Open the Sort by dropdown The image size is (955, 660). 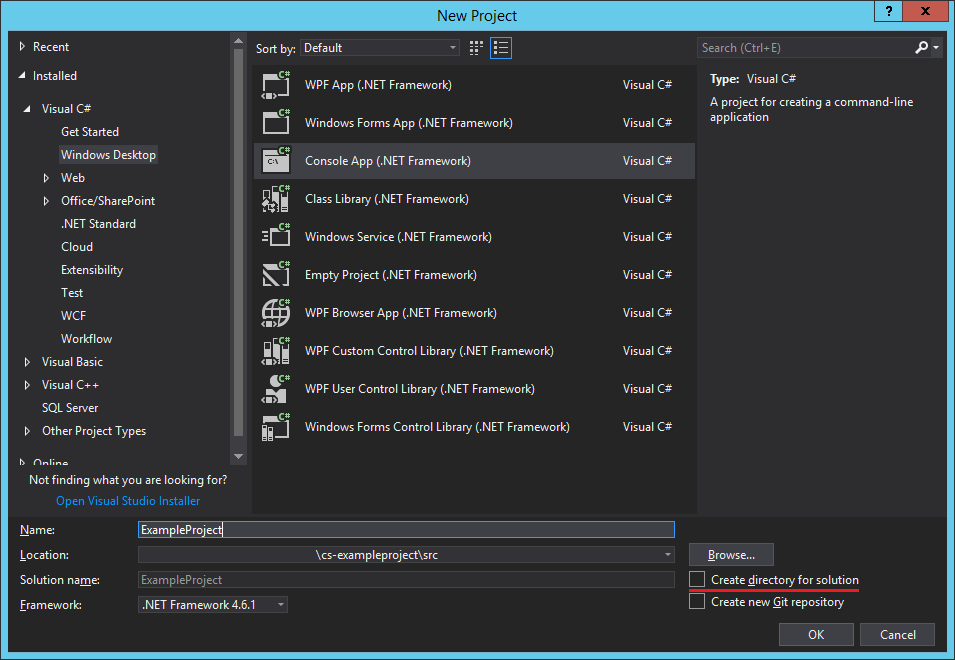pyautogui.click(x=379, y=48)
